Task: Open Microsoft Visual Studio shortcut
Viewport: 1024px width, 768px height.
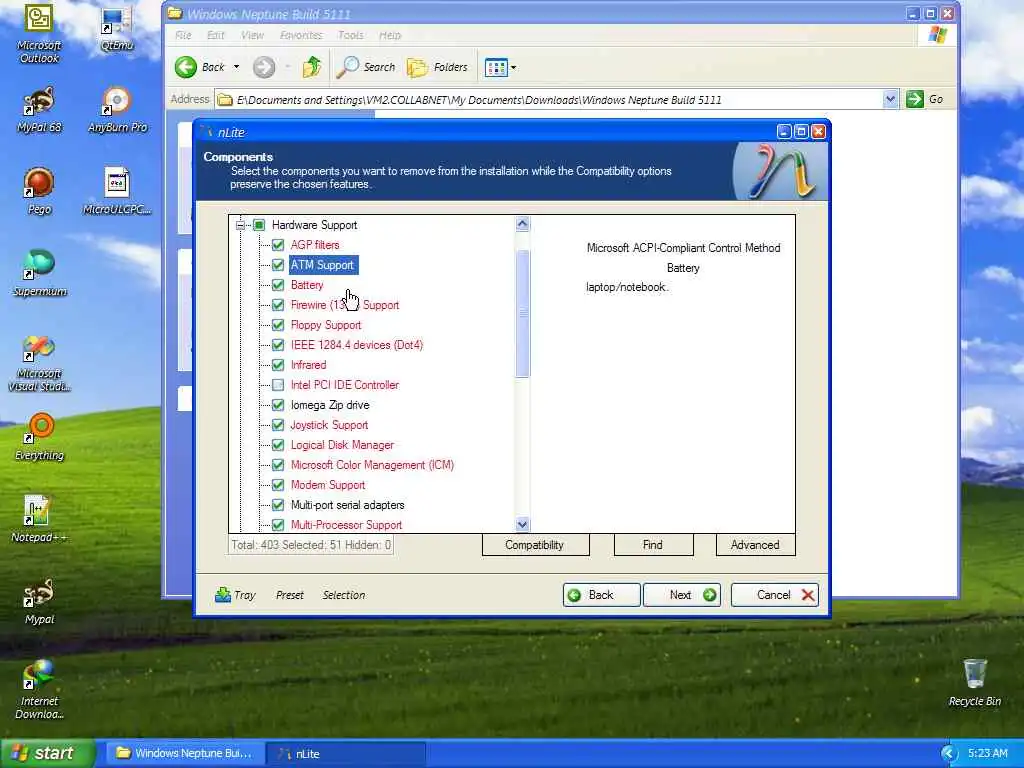Action: tap(39, 363)
